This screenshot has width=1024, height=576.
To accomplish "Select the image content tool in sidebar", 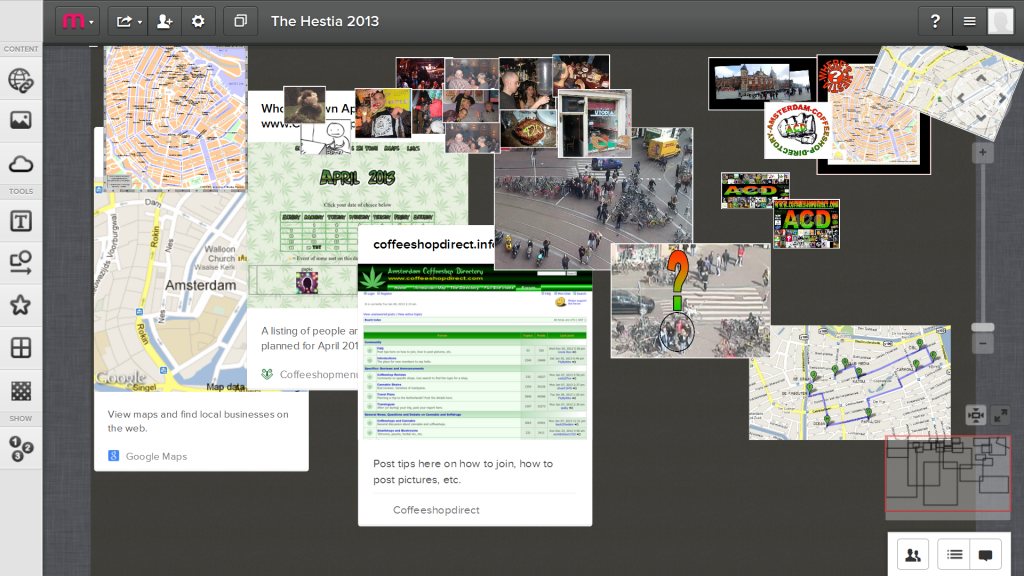I will point(20,121).
